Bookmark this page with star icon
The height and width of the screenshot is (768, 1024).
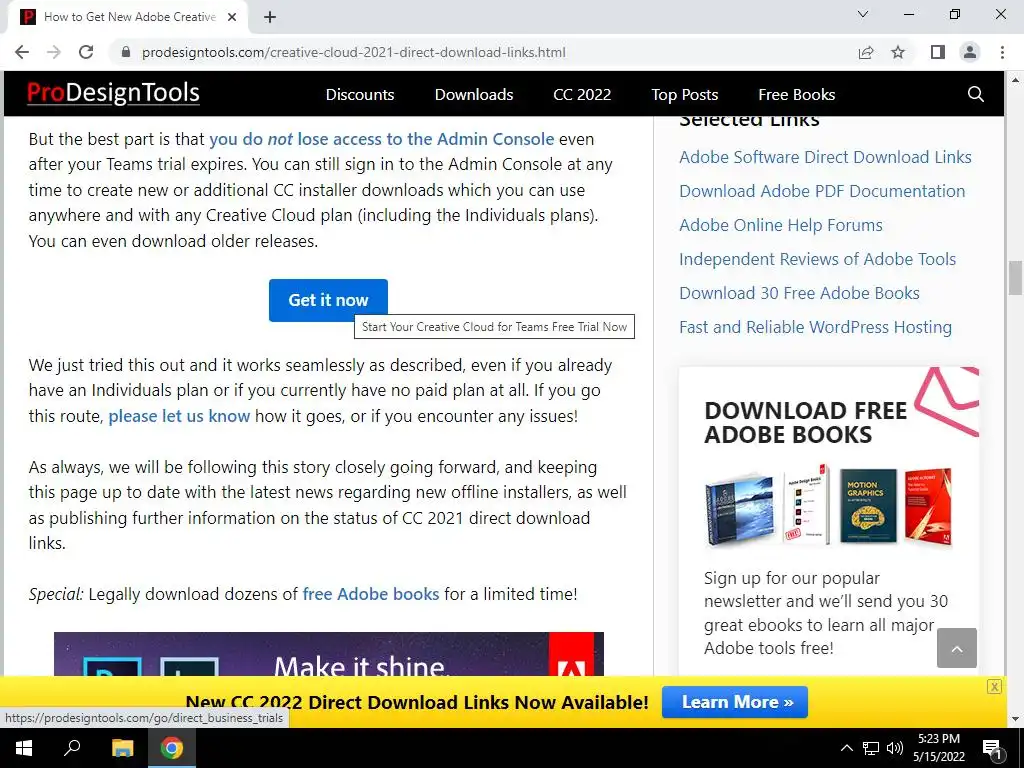coord(898,52)
